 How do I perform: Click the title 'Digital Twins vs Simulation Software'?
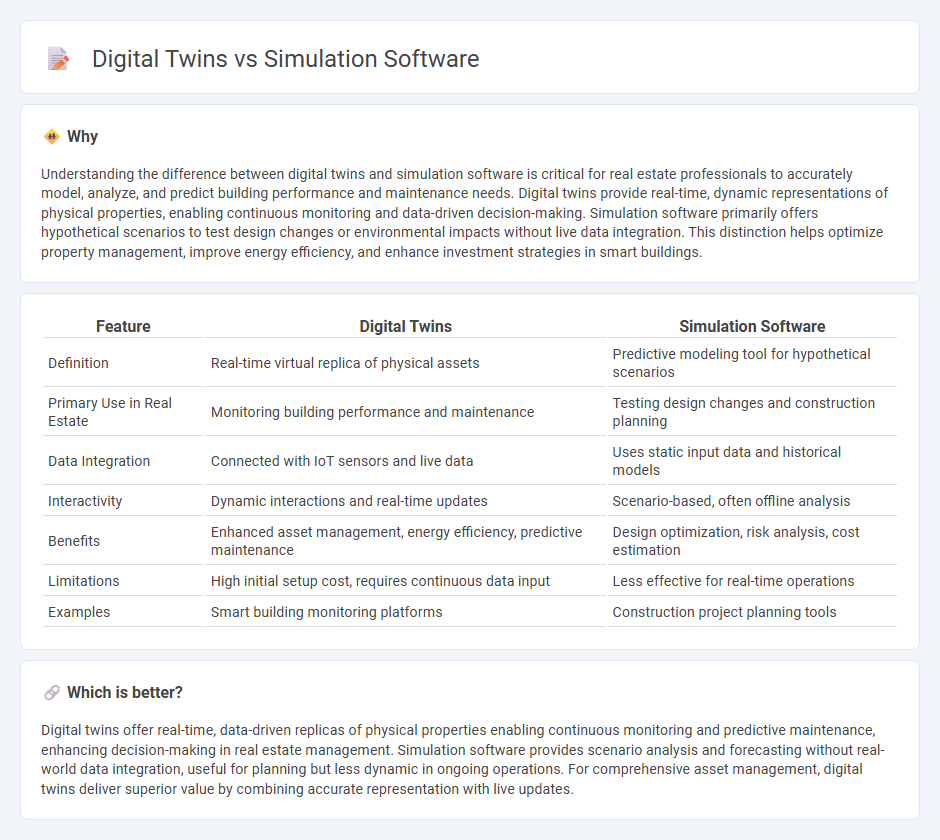click(285, 59)
